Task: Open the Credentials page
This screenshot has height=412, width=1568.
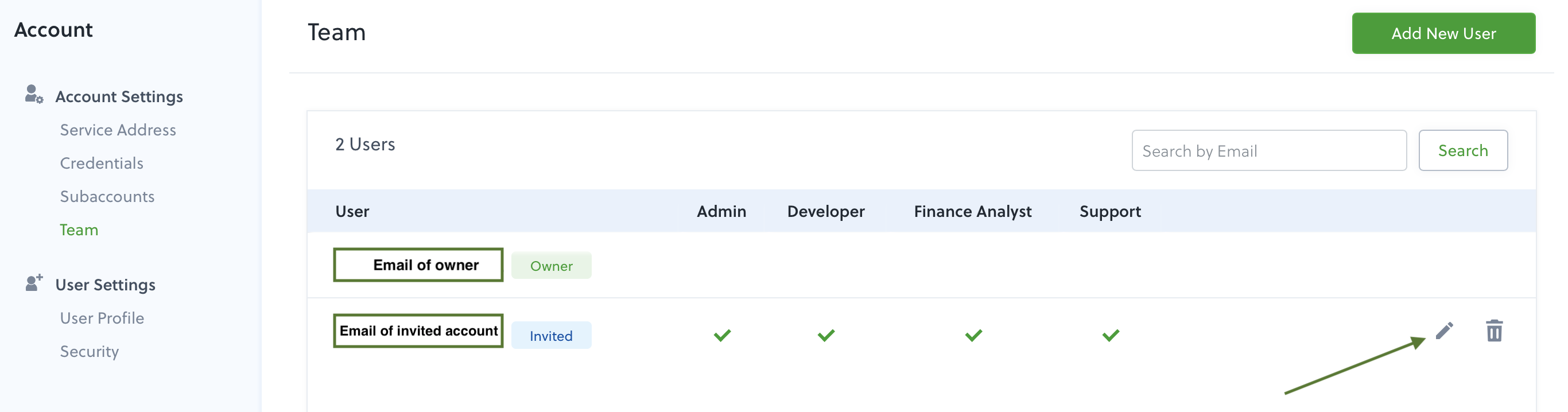Action: click(x=102, y=163)
